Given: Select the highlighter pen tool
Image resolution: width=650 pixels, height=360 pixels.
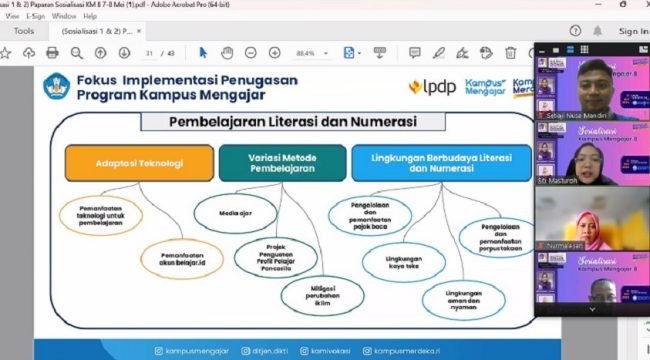Looking at the screenshot, I should [439, 53].
